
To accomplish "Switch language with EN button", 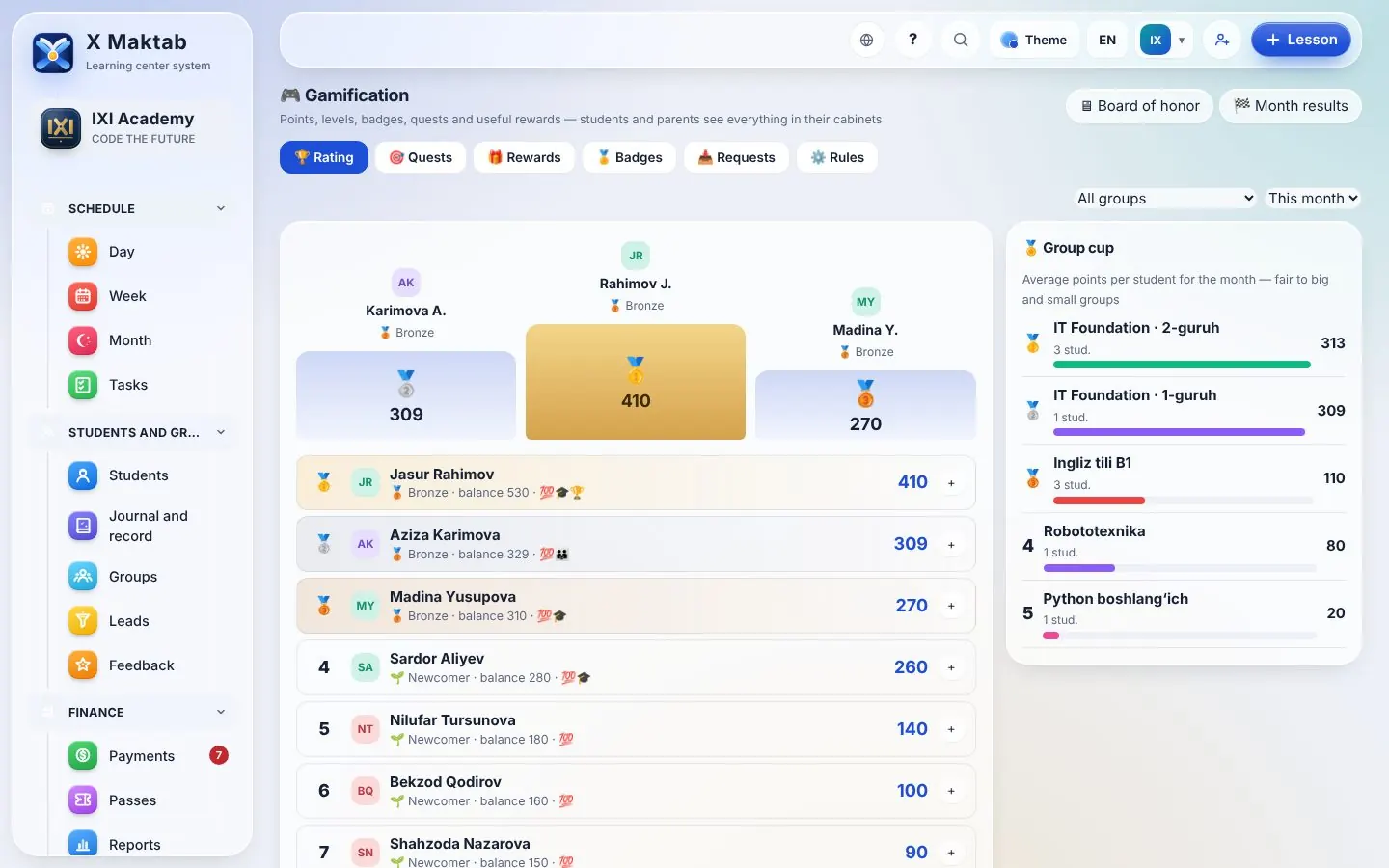I will (1107, 40).
